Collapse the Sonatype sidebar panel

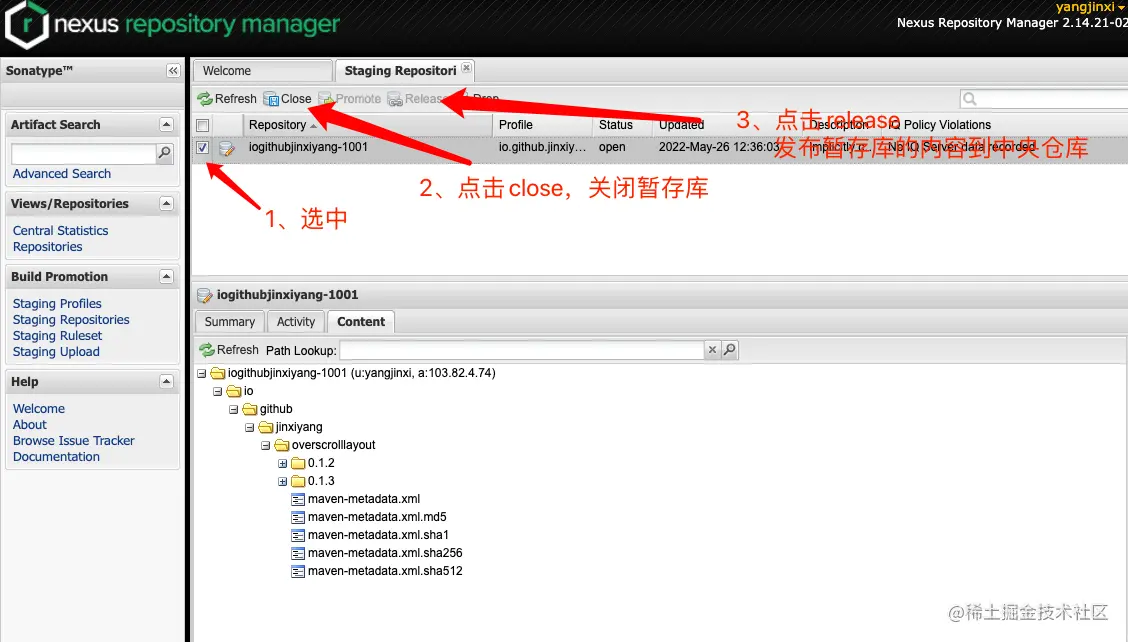[x=173, y=71]
